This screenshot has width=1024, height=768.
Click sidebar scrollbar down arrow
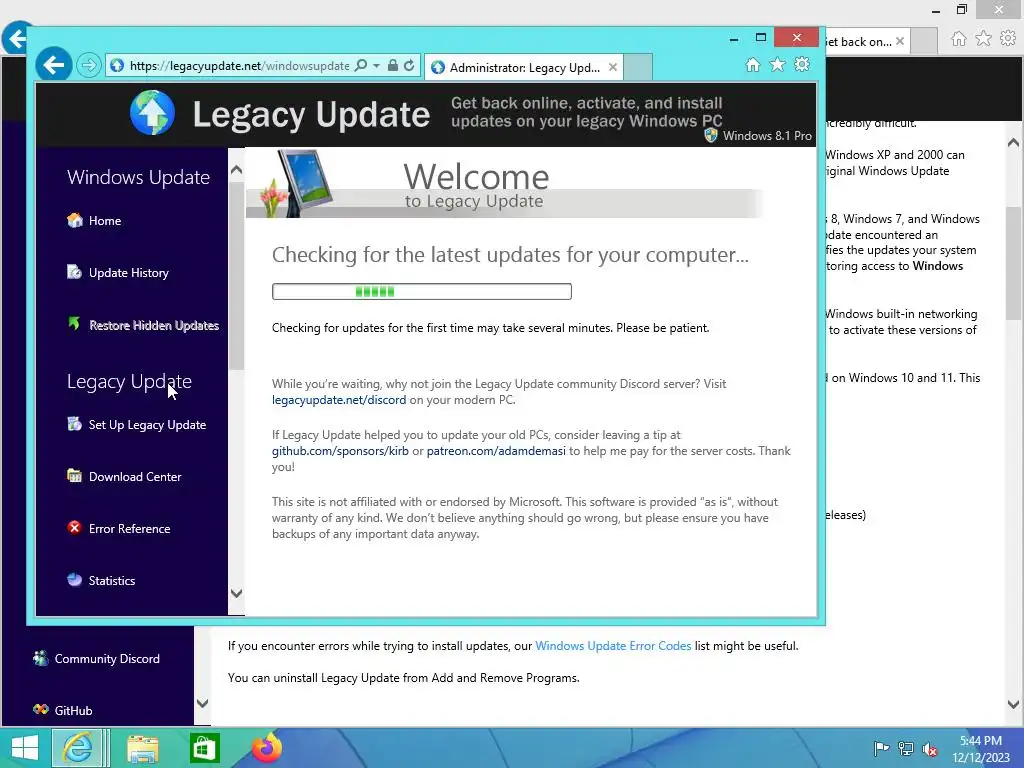point(236,593)
